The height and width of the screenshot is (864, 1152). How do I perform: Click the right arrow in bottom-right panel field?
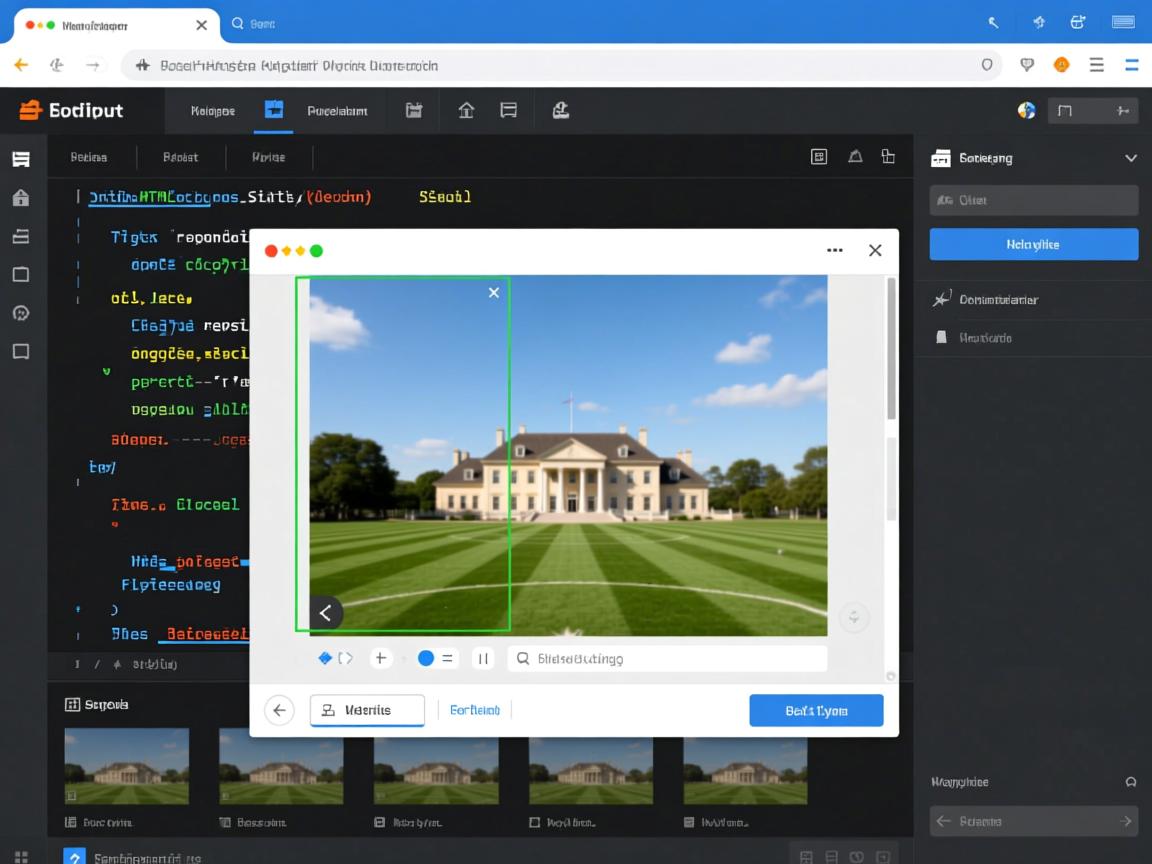pyautogui.click(x=1126, y=821)
